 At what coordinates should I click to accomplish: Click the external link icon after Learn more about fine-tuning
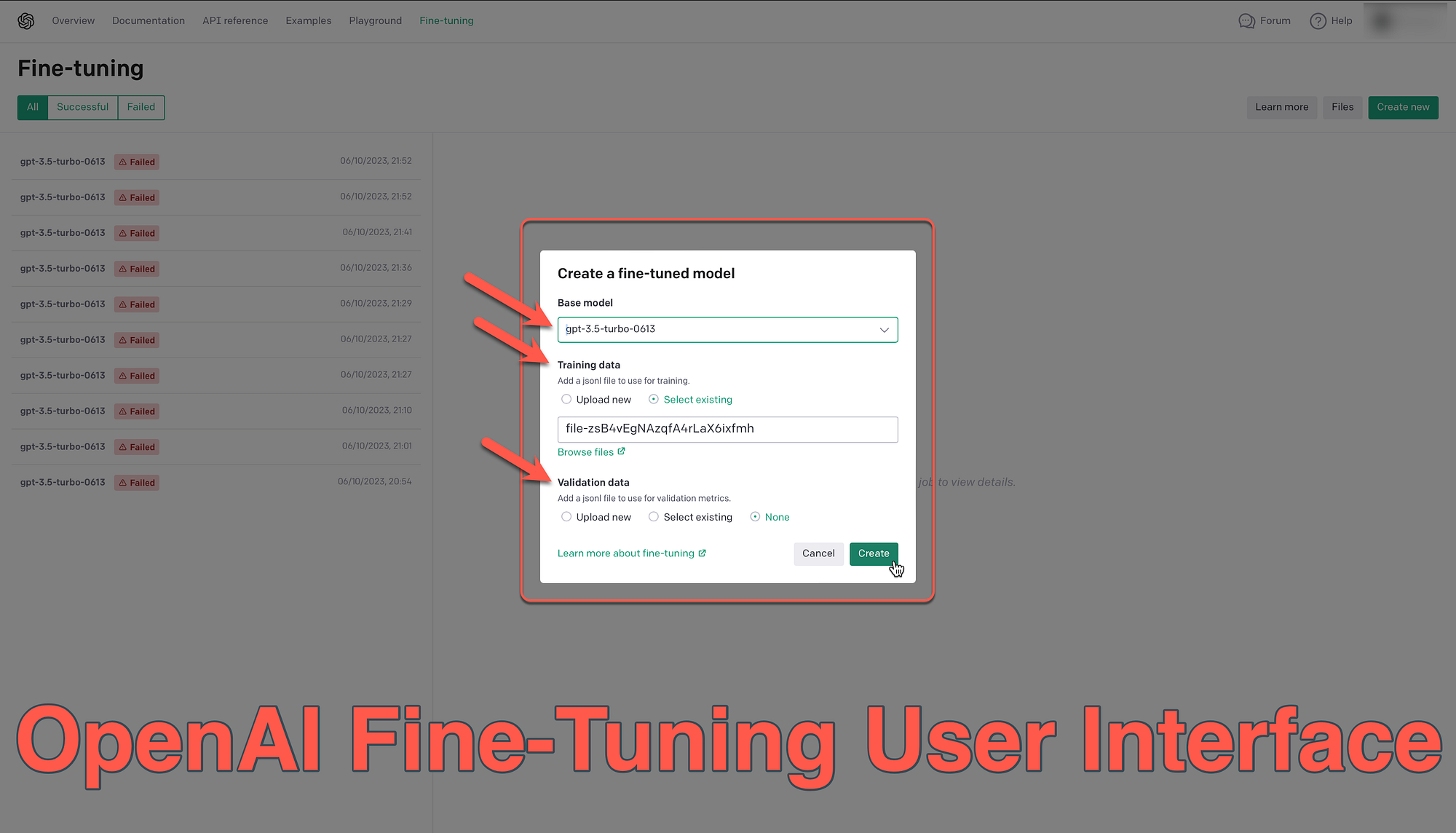702,553
